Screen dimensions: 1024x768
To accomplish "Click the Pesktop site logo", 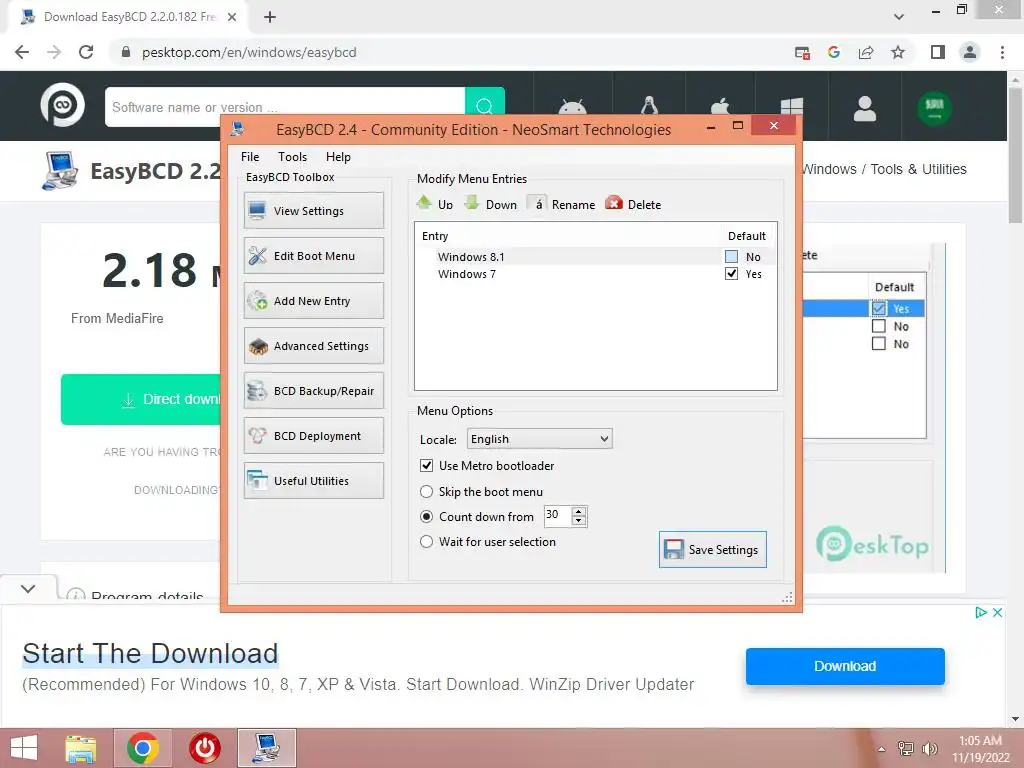I will (63, 104).
